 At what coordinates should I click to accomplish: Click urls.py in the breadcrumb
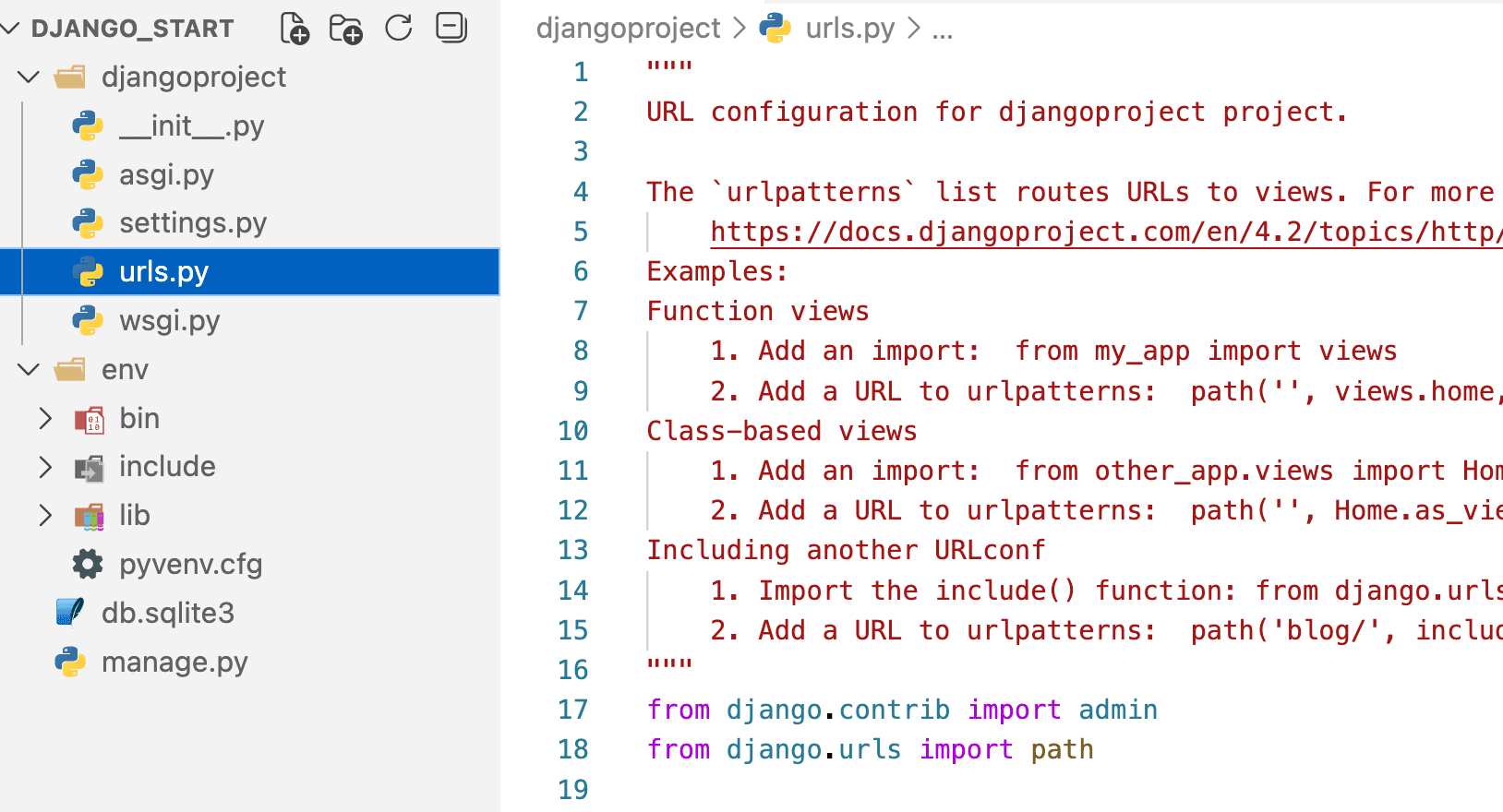point(850,28)
